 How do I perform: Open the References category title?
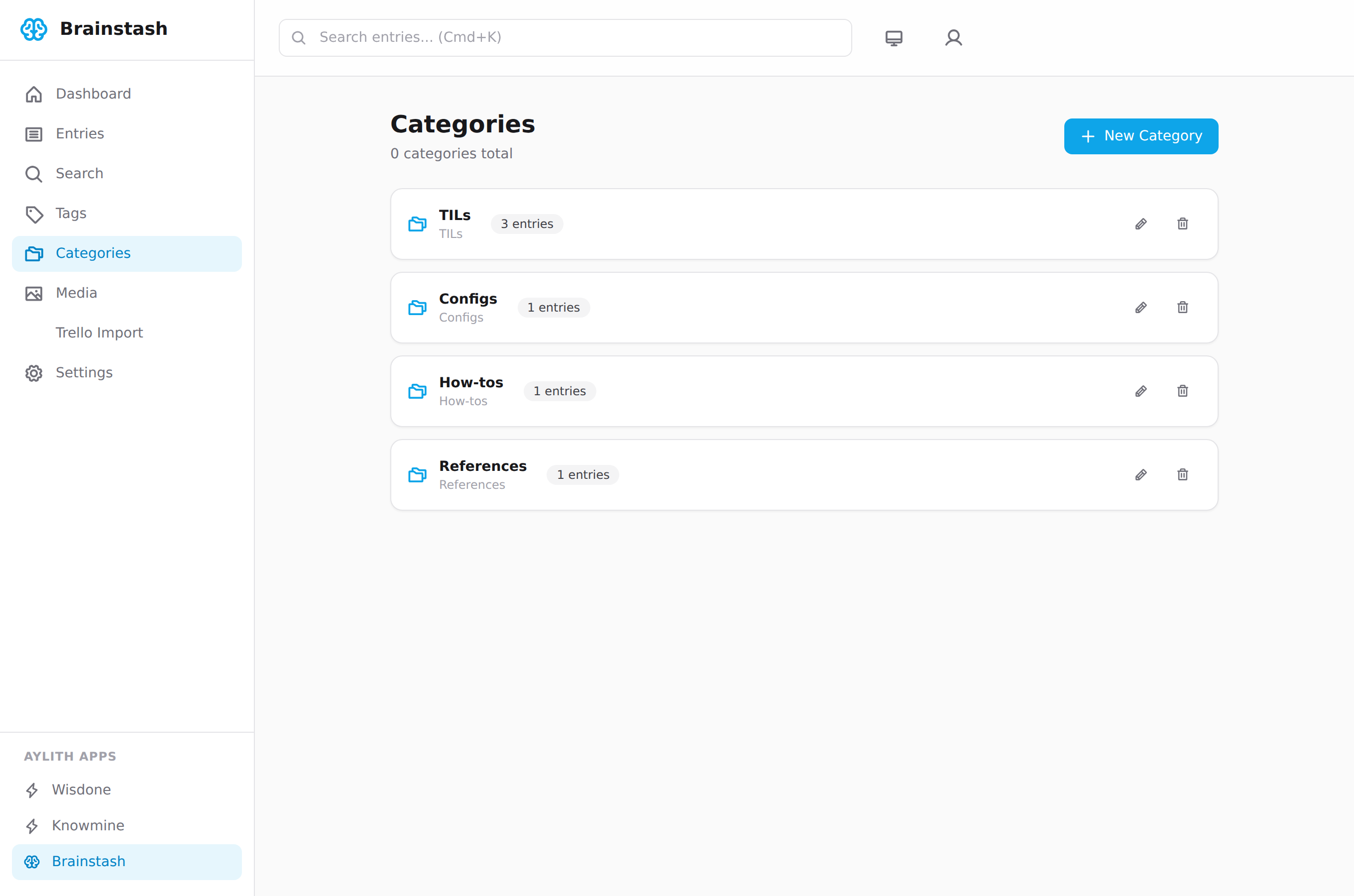click(483, 466)
